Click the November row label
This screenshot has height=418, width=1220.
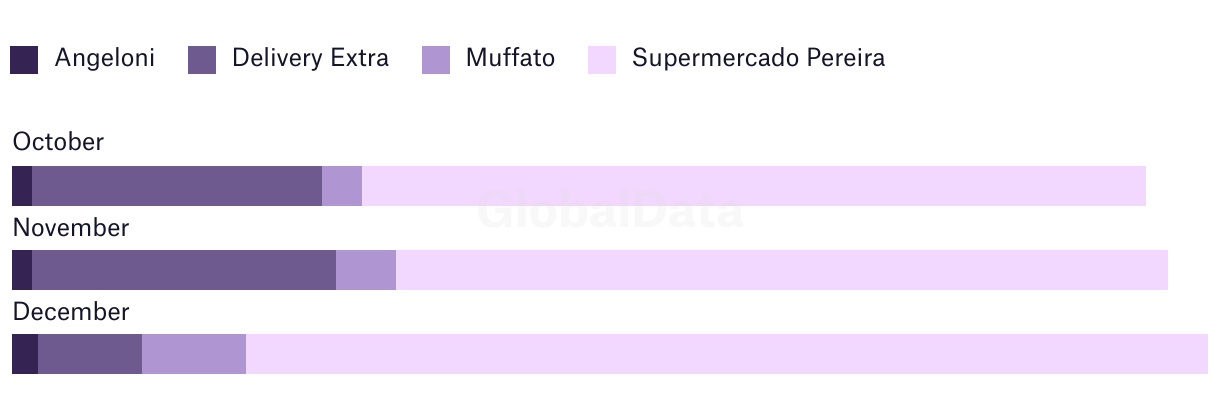coord(71,228)
